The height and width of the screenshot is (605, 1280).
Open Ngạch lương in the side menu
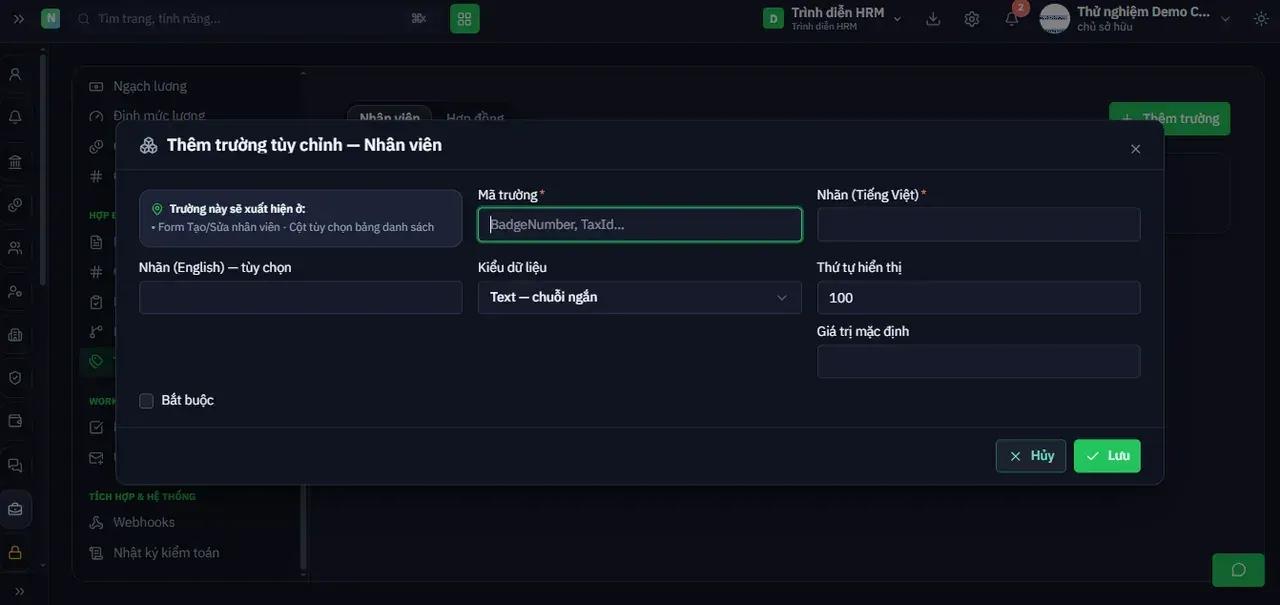point(150,86)
